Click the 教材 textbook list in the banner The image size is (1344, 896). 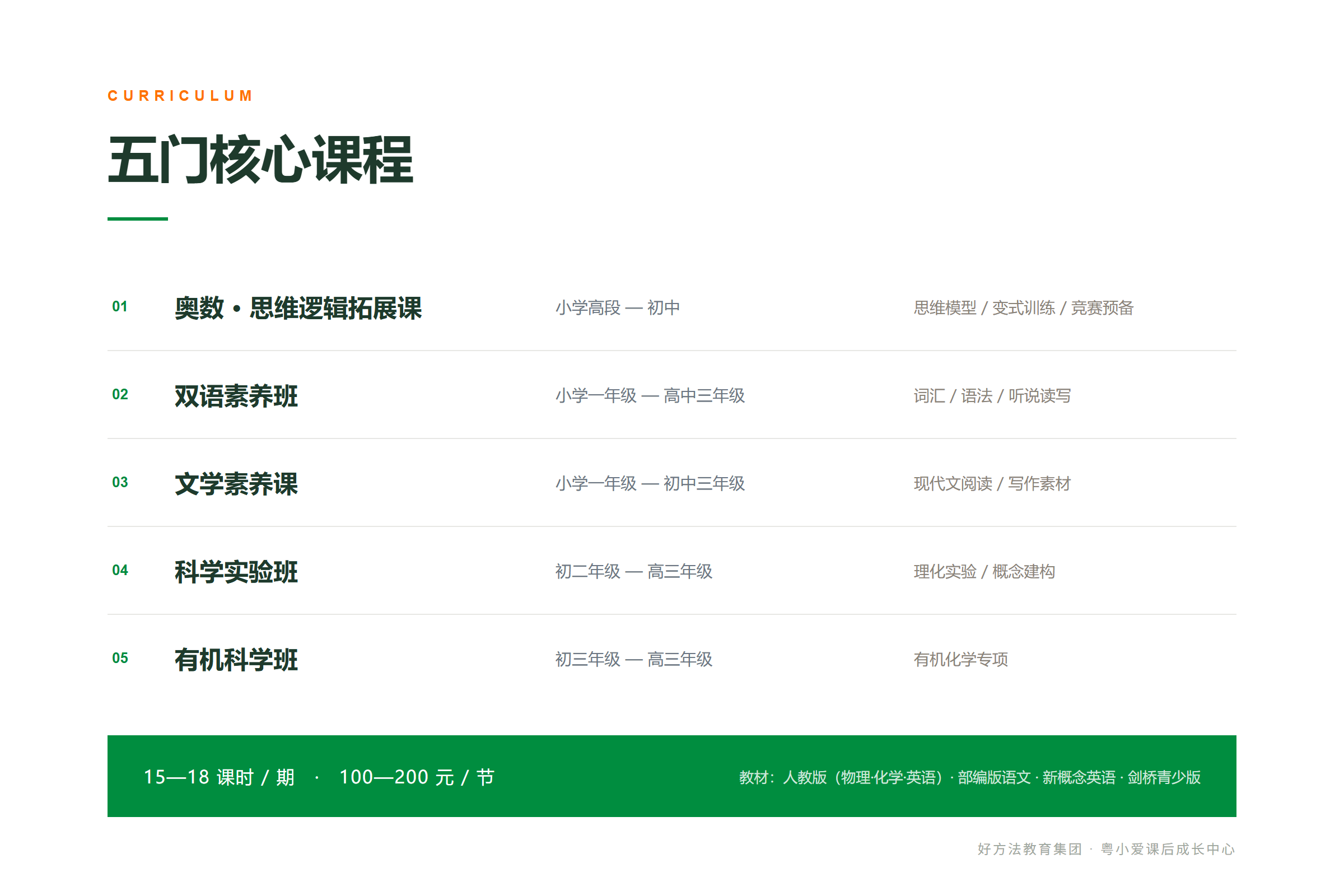coord(970,778)
